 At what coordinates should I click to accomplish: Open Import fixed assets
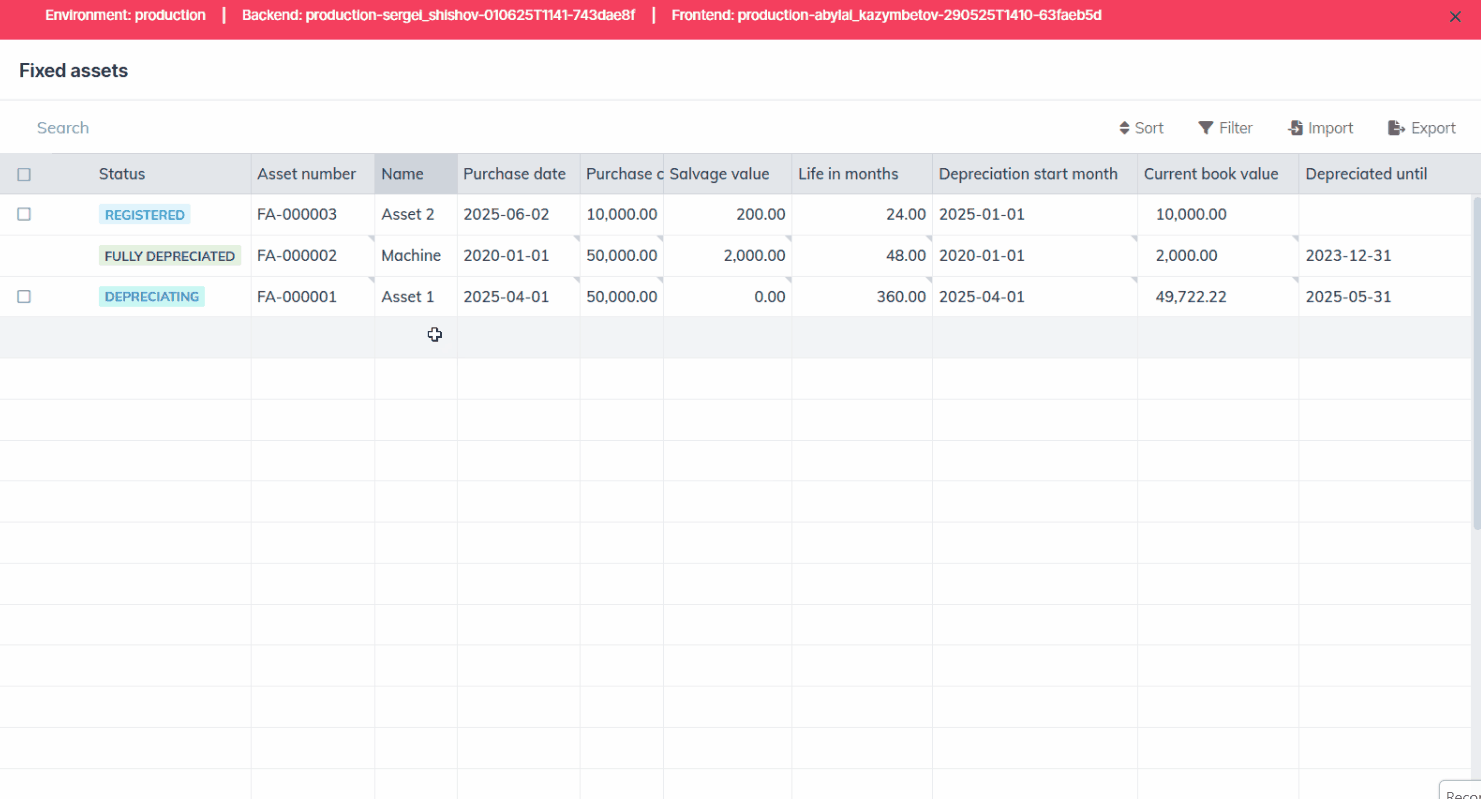pyautogui.click(x=1321, y=128)
